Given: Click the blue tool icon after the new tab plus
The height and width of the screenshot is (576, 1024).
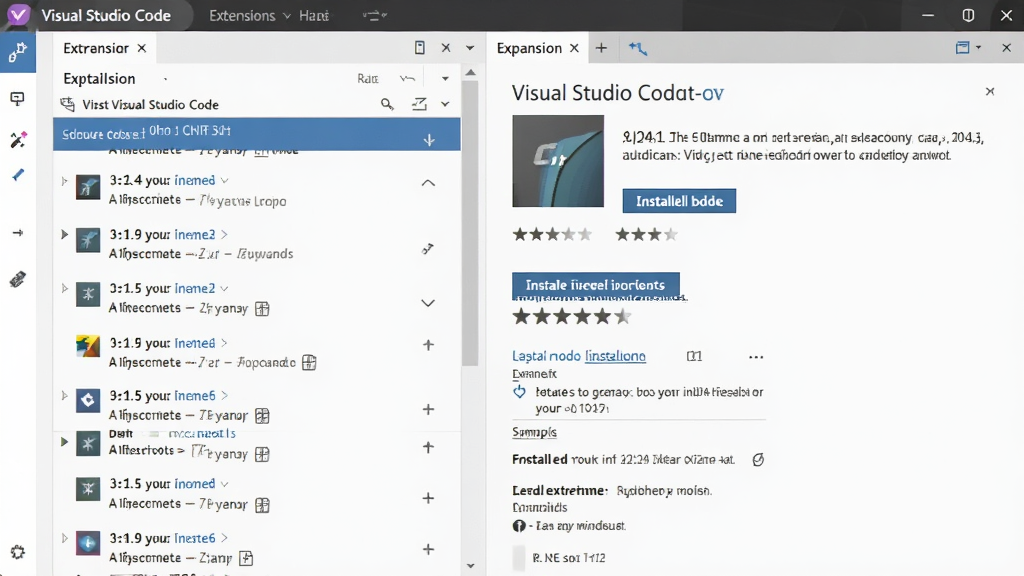Looking at the screenshot, I should pyautogui.click(x=638, y=48).
